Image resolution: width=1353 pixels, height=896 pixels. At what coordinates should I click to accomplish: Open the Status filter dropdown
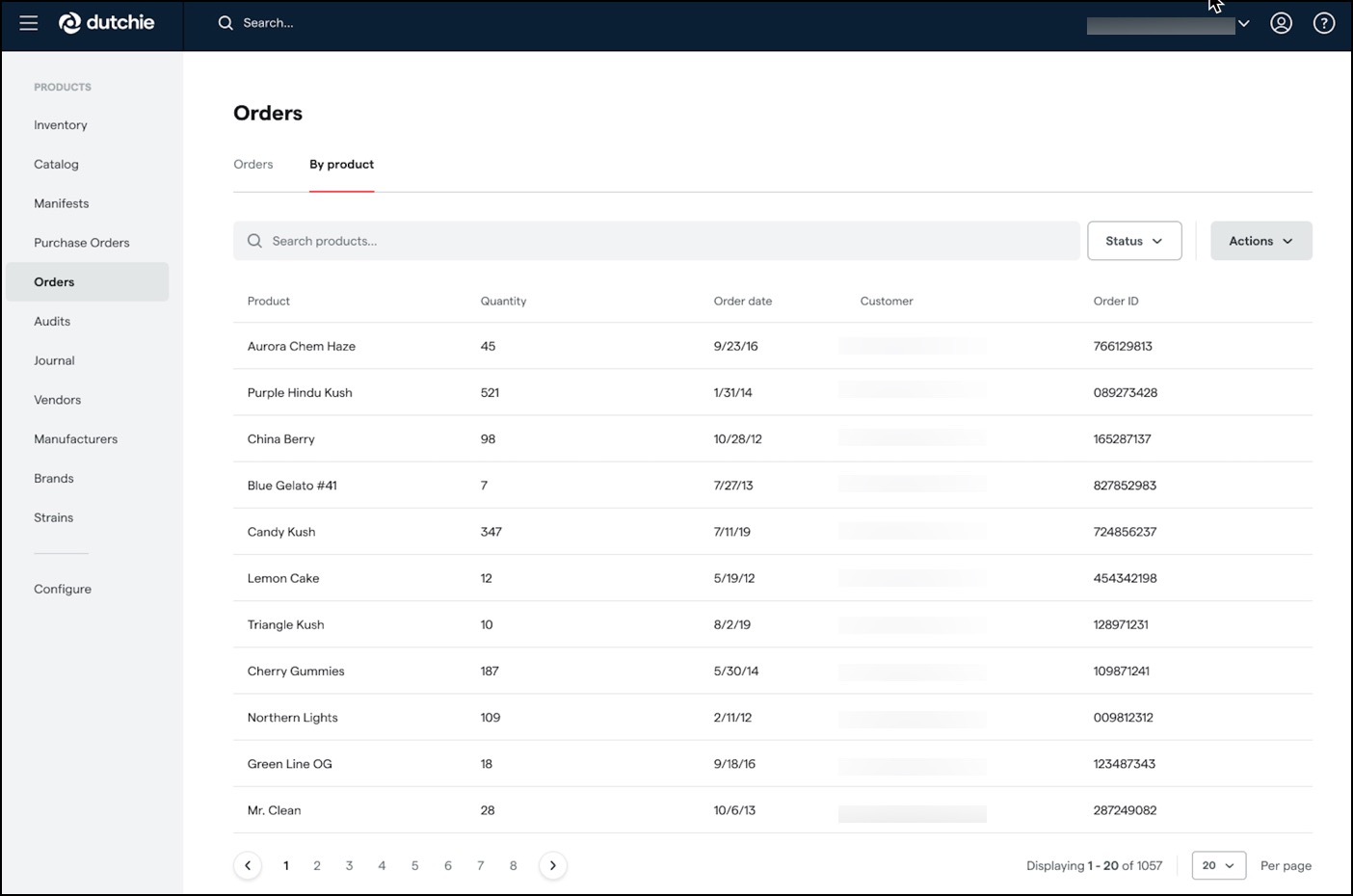(1134, 241)
